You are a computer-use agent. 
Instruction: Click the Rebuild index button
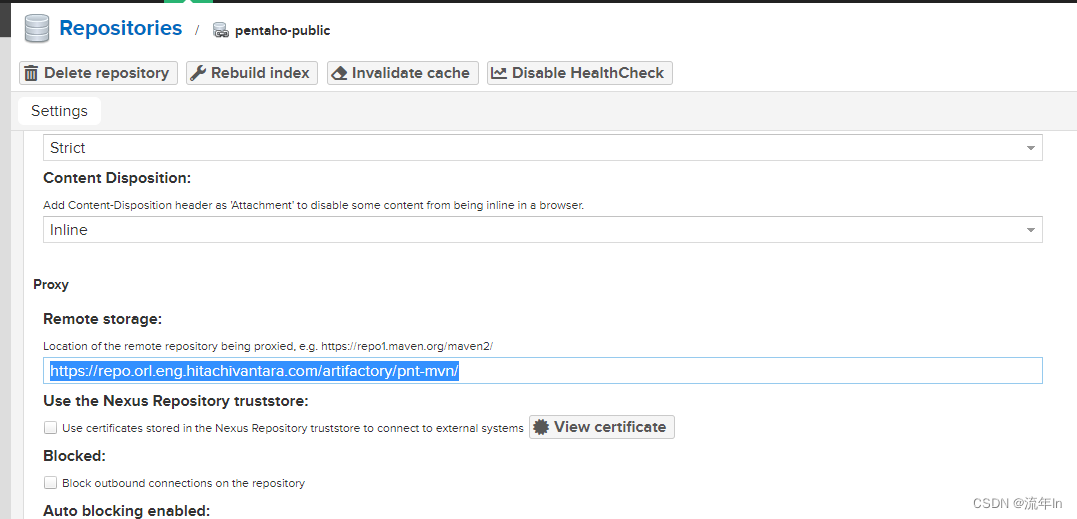[252, 73]
